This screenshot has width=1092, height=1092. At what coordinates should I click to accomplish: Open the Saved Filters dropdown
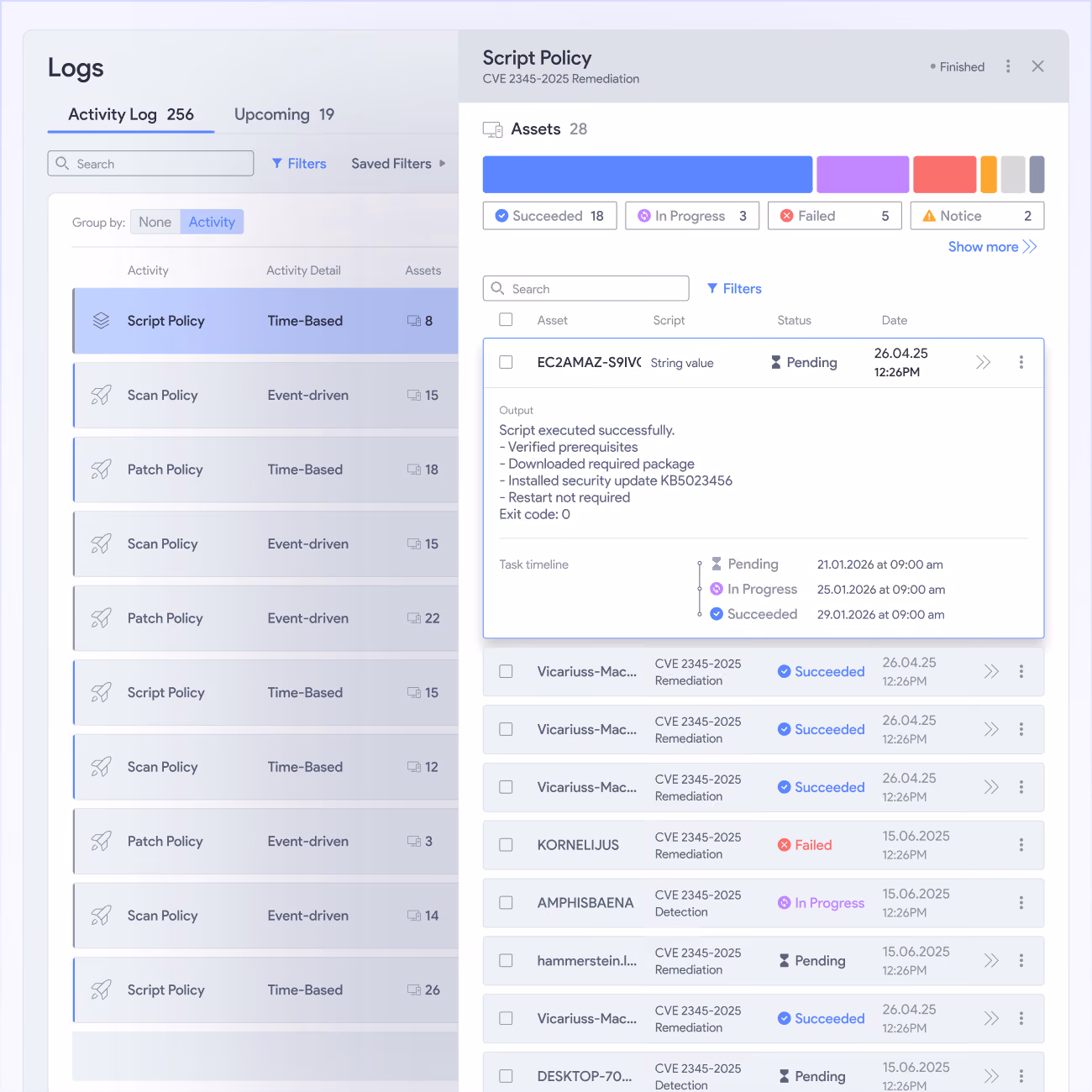(x=398, y=164)
